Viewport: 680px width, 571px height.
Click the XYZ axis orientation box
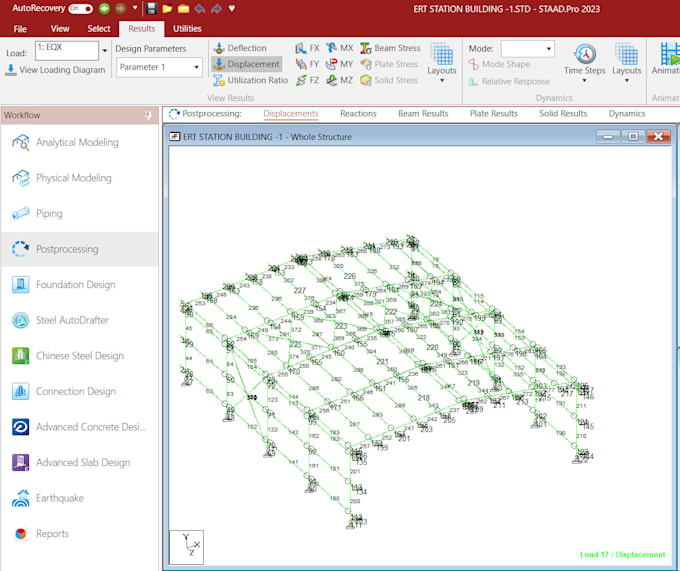coord(186,547)
